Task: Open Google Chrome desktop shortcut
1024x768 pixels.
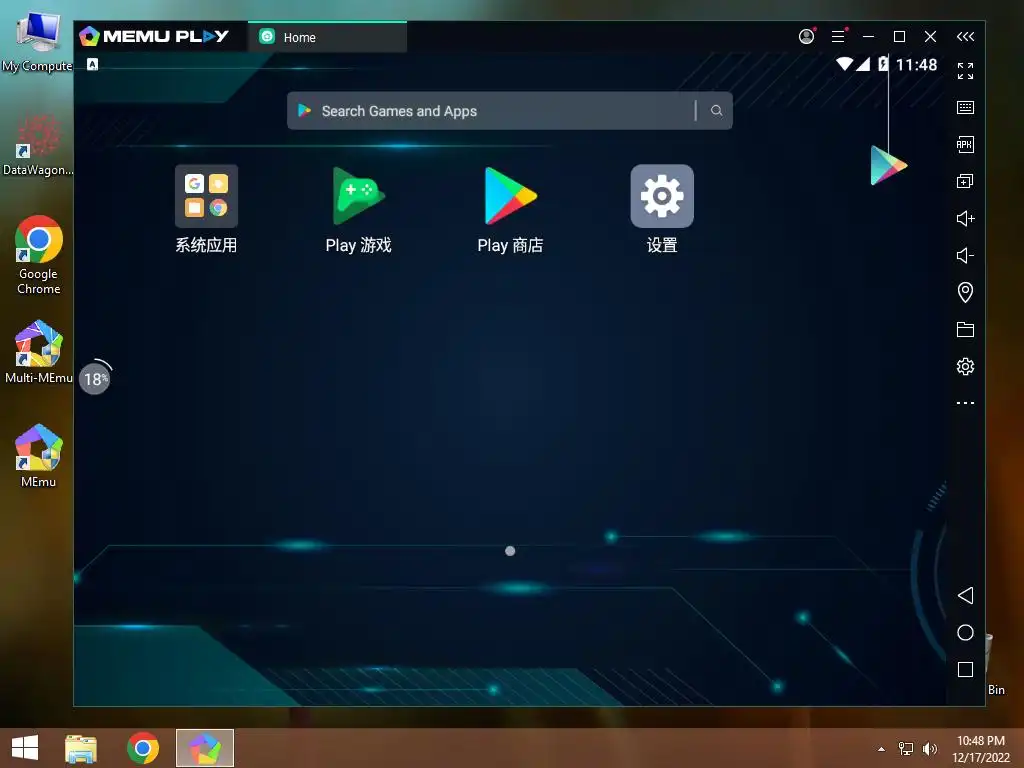Action: click(x=39, y=256)
